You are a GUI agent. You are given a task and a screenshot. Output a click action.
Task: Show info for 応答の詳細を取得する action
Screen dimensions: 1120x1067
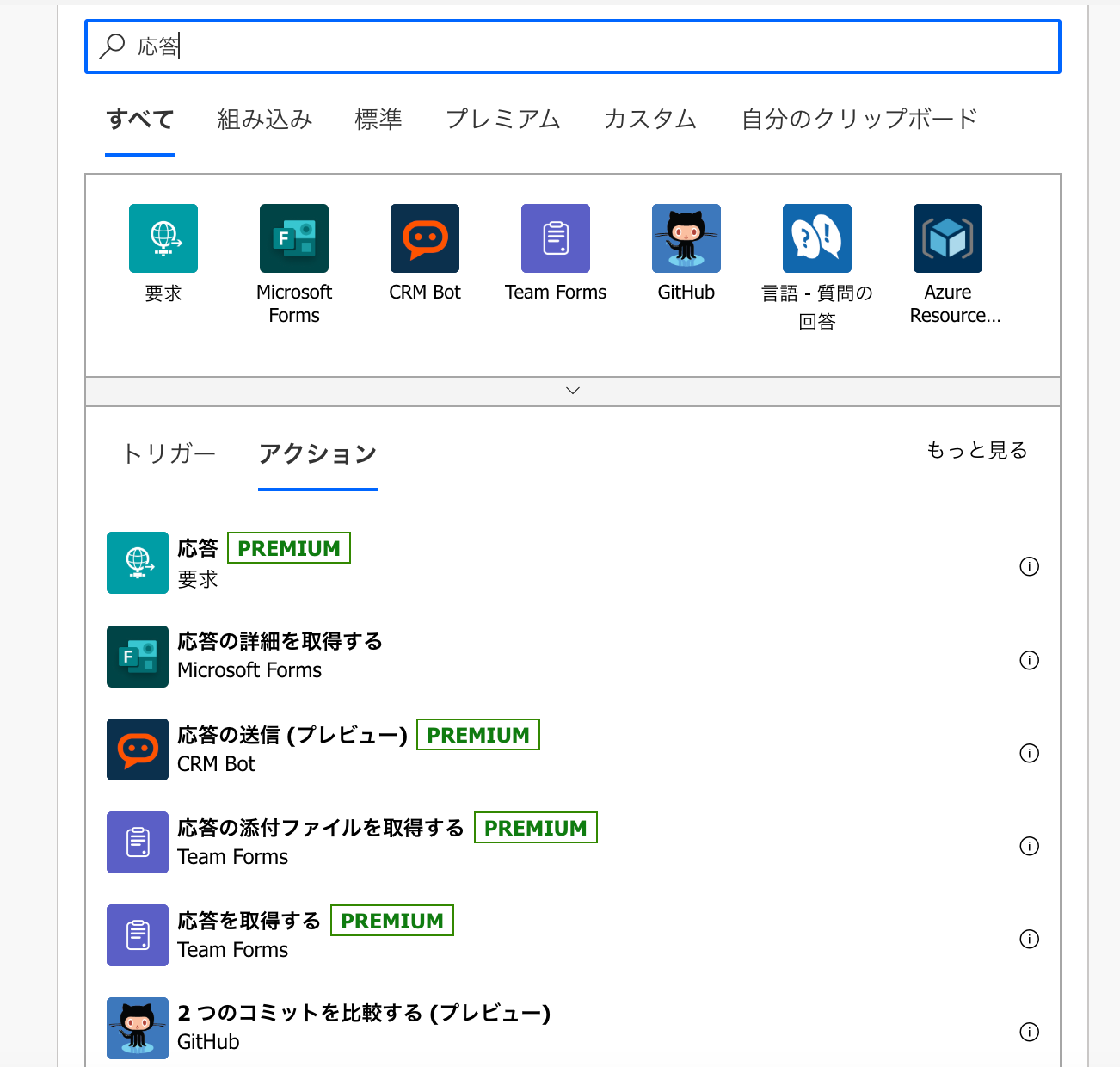1029,660
